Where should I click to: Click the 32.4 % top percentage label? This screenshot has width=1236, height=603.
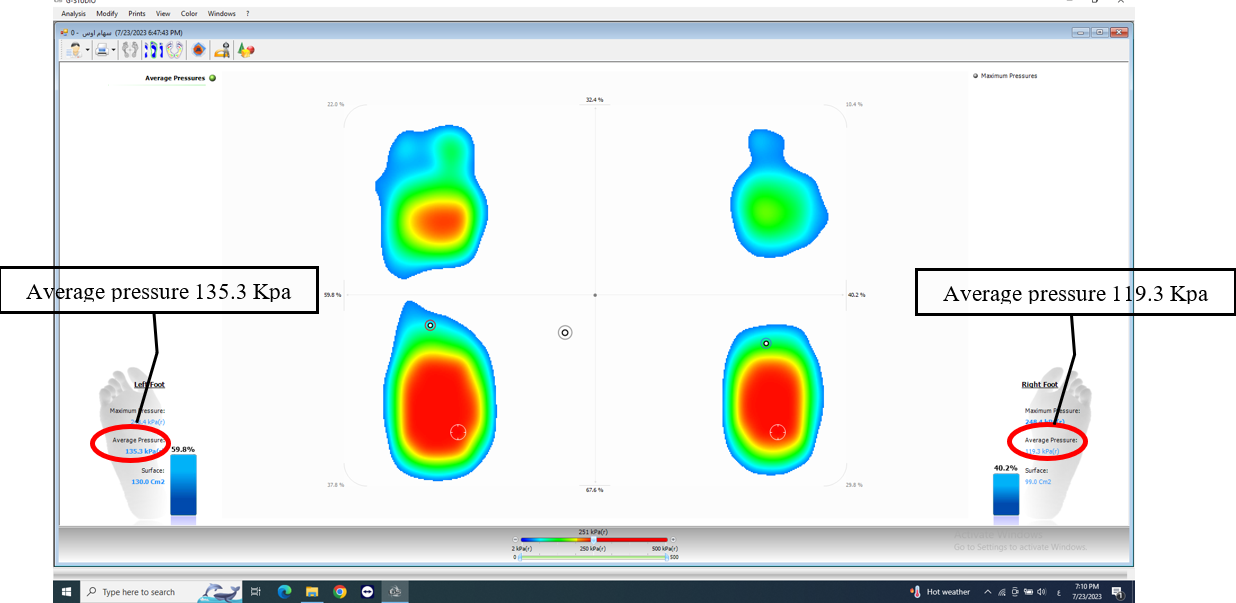coord(595,100)
